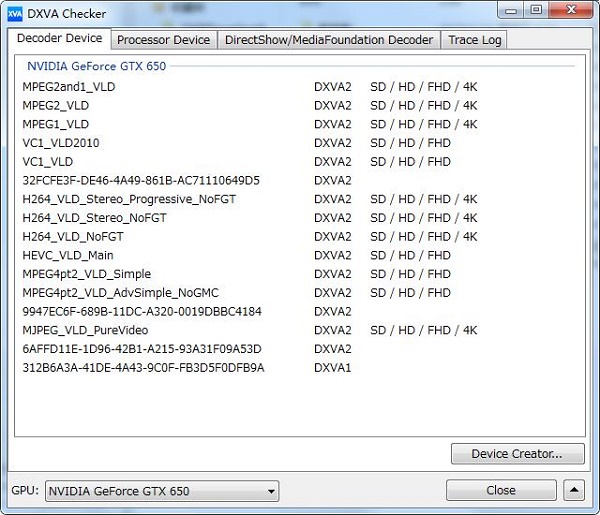600x515 pixels.
Task: Click the Device Creator... button
Action: pos(517,454)
